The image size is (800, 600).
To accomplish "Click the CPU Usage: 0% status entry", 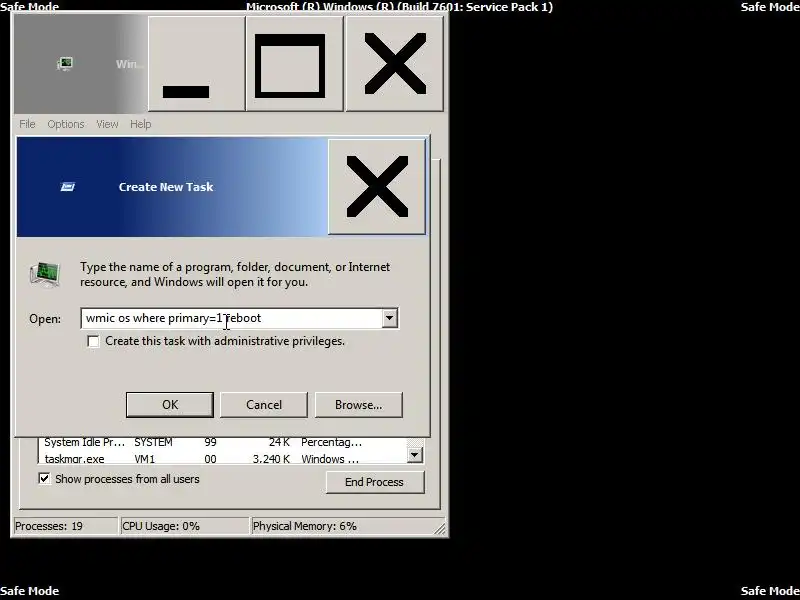I will (184, 526).
